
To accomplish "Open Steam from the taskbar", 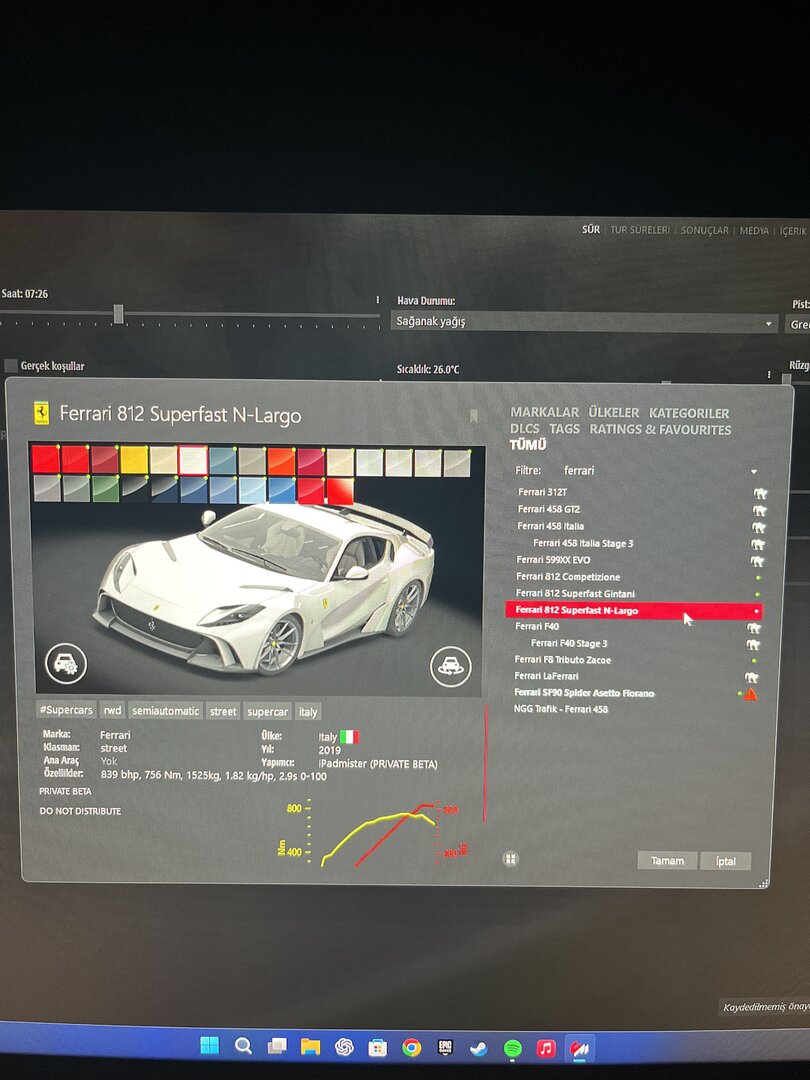I will [479, 1048].
